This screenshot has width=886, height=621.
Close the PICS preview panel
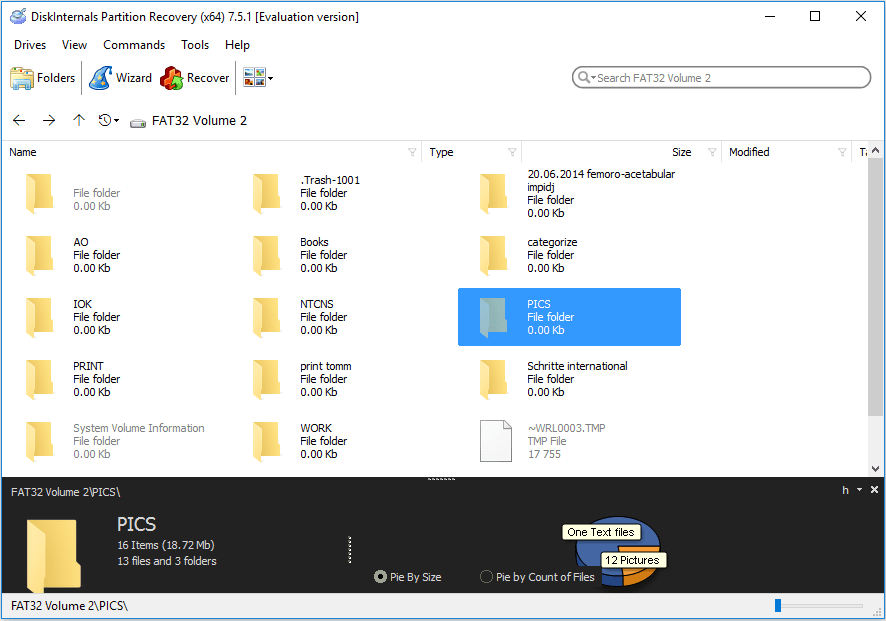click(x=874, y=490)
